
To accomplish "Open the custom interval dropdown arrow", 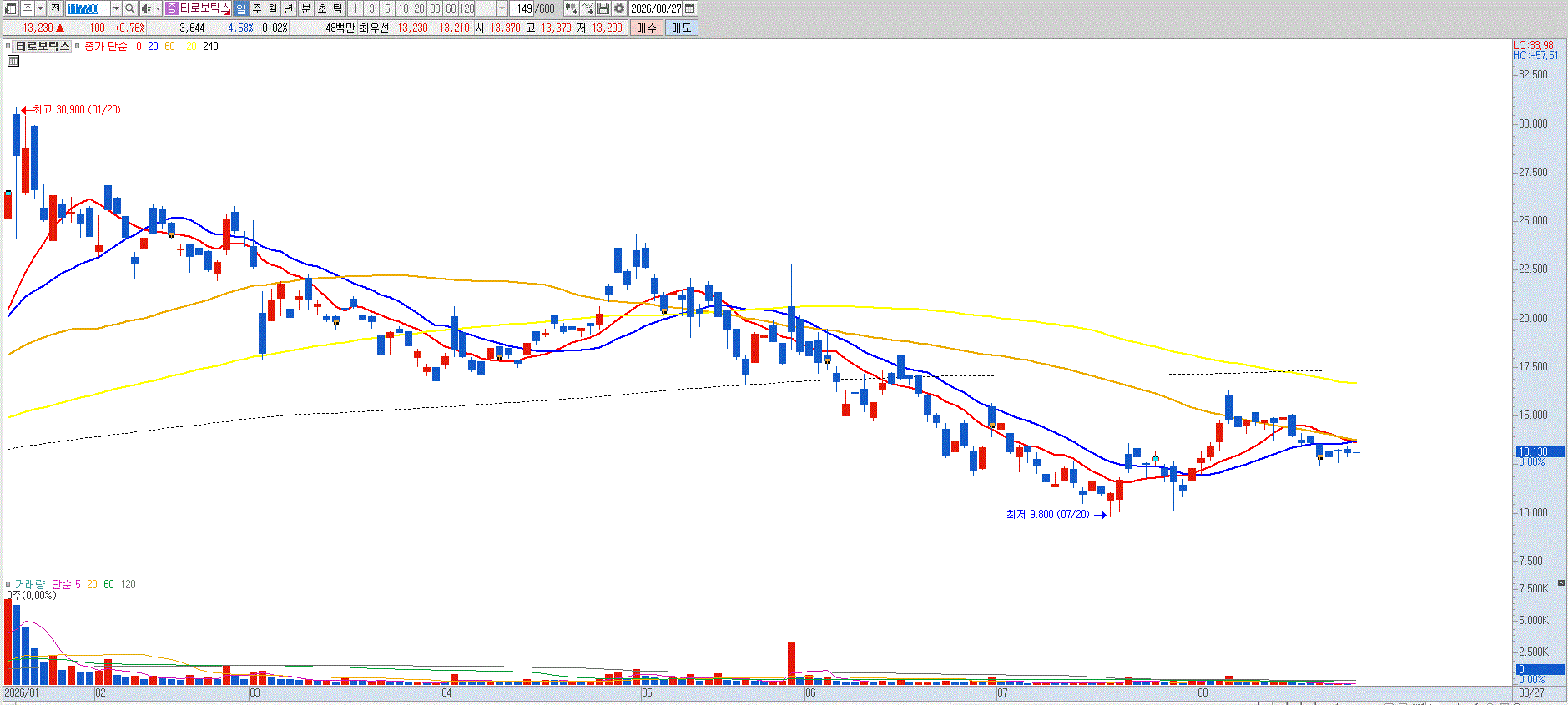I will coord(502,8).
